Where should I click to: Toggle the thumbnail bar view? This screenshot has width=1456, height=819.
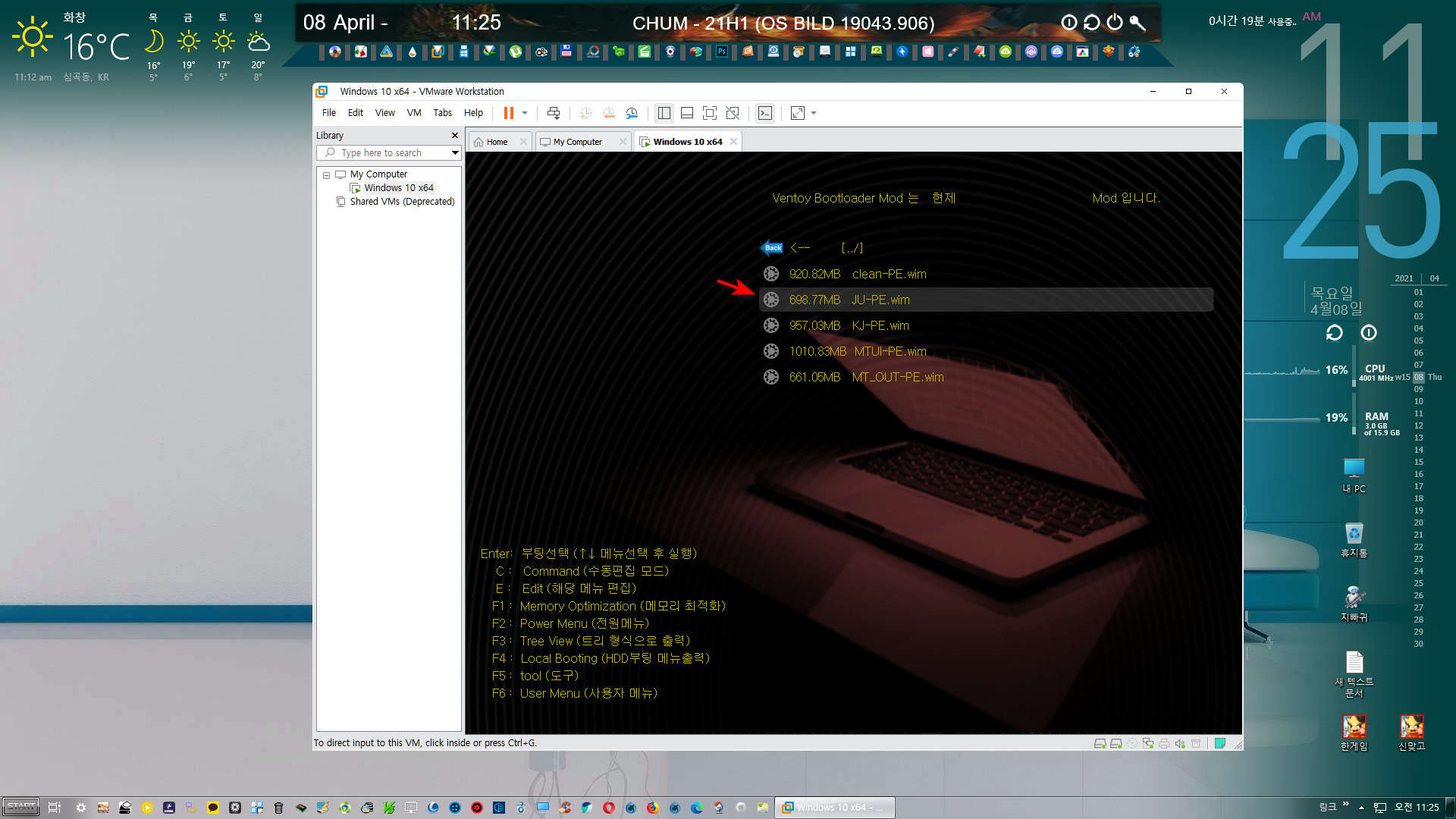tap(687, 113)
